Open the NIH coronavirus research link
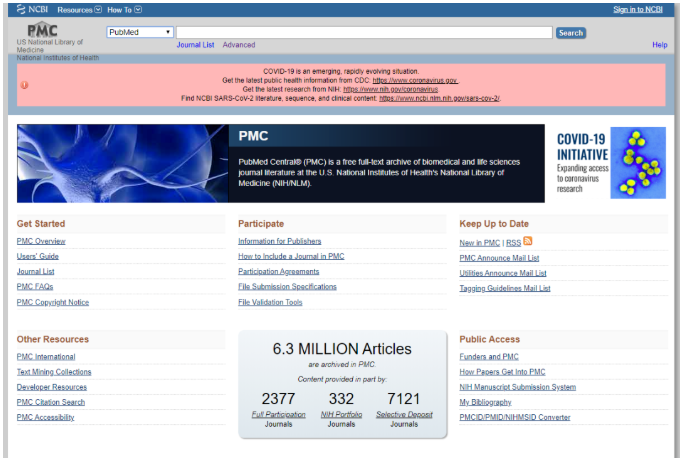The image size is (692, 463). coord(391,89)
